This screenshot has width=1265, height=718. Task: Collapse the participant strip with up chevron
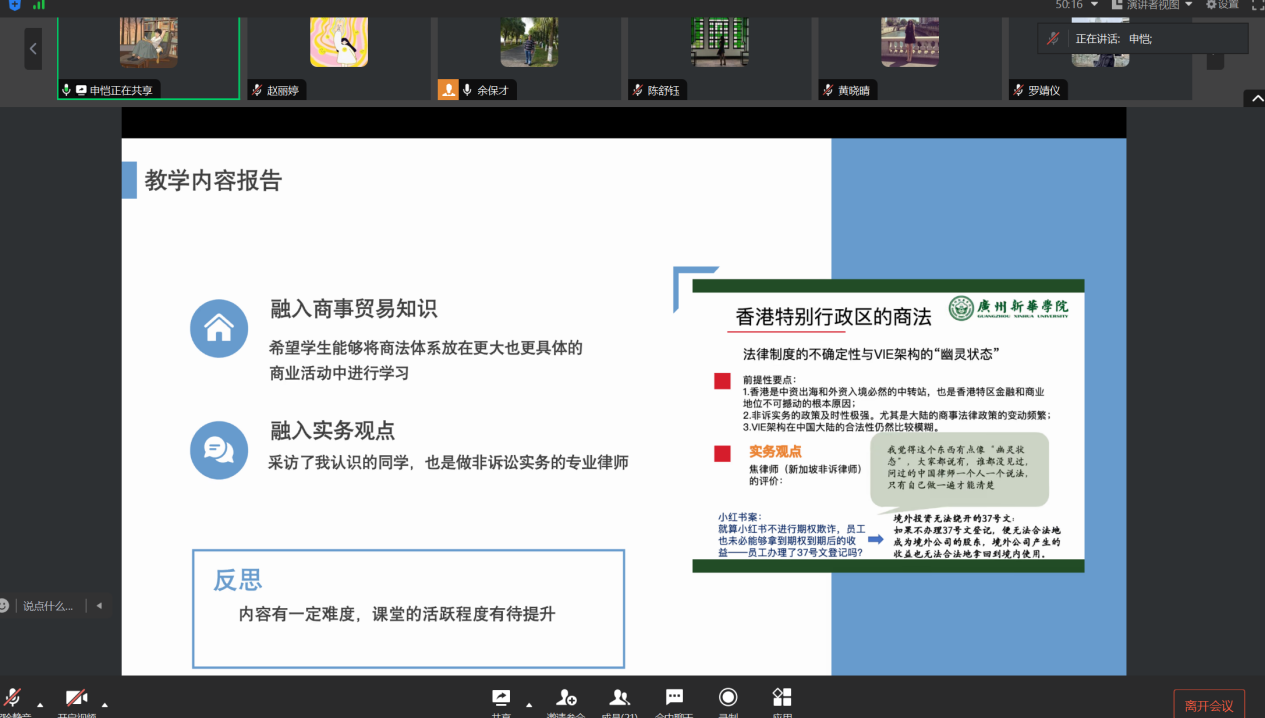coord(1254,98)
